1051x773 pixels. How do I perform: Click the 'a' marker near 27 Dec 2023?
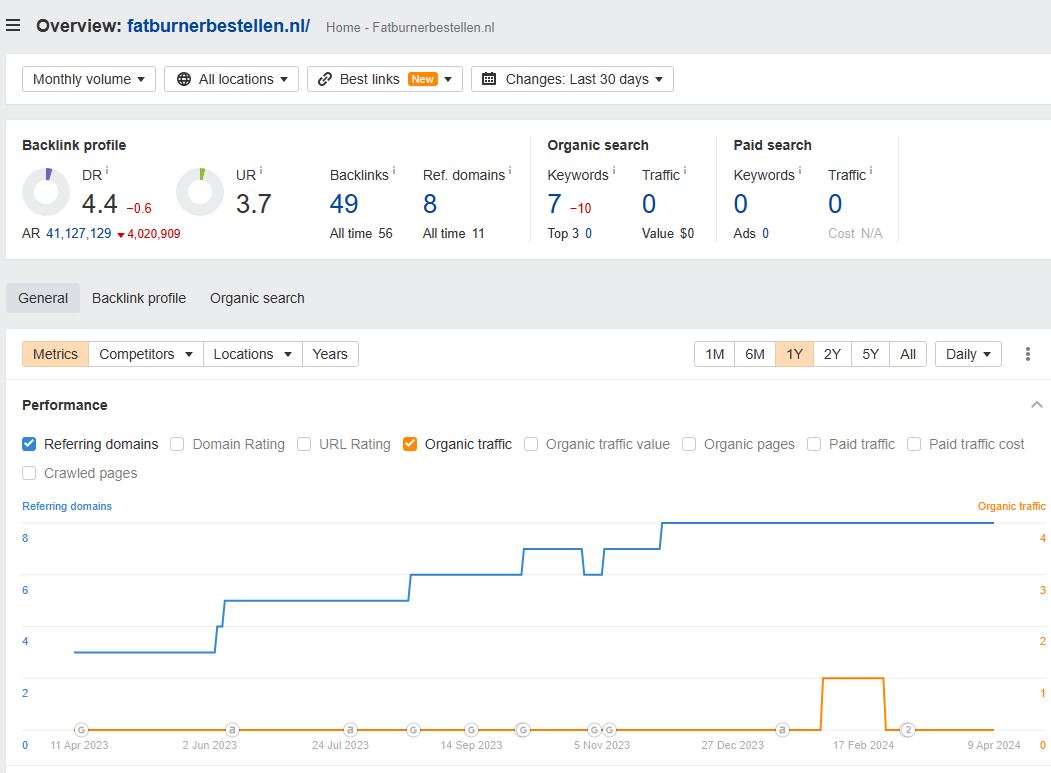click(x=782, y=729)
